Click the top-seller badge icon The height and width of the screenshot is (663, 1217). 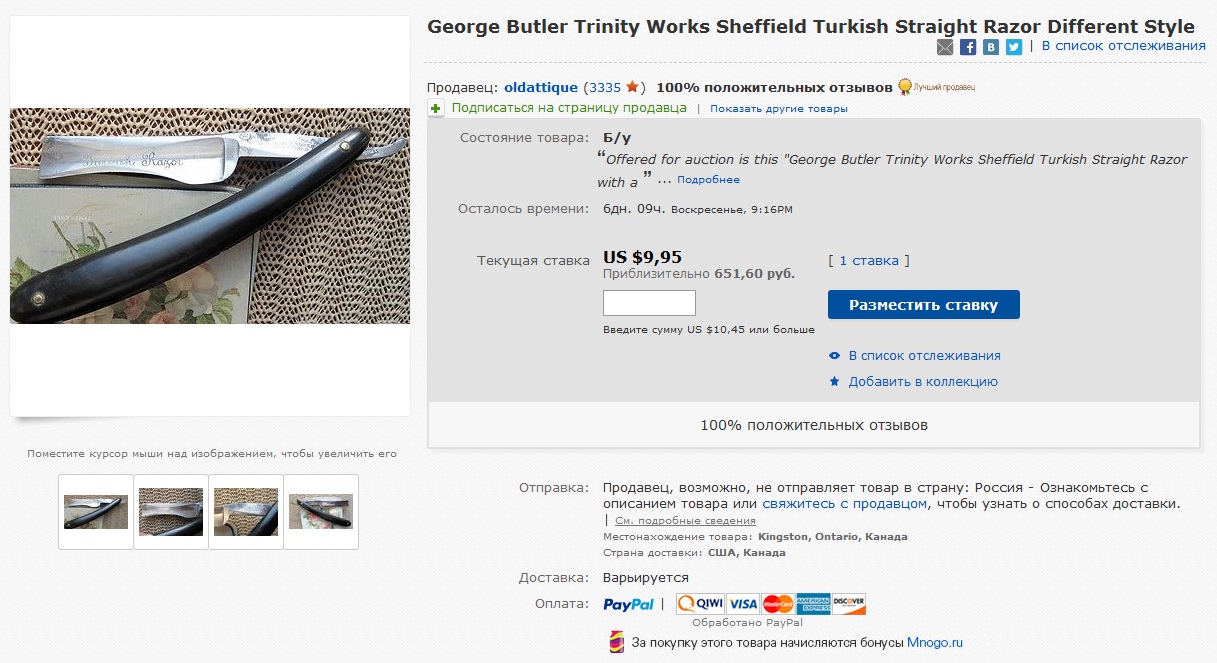click(904, 87)
